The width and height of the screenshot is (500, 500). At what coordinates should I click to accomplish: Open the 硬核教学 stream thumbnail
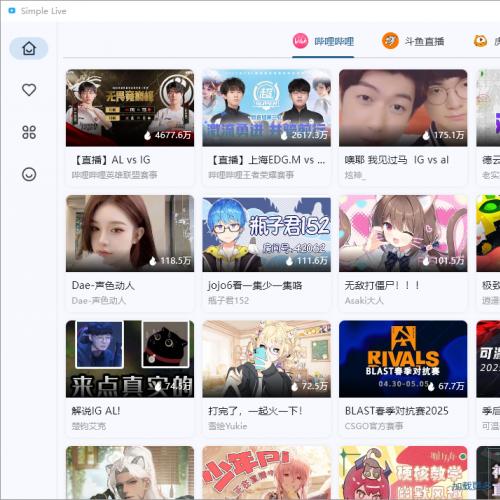point(403,473)
